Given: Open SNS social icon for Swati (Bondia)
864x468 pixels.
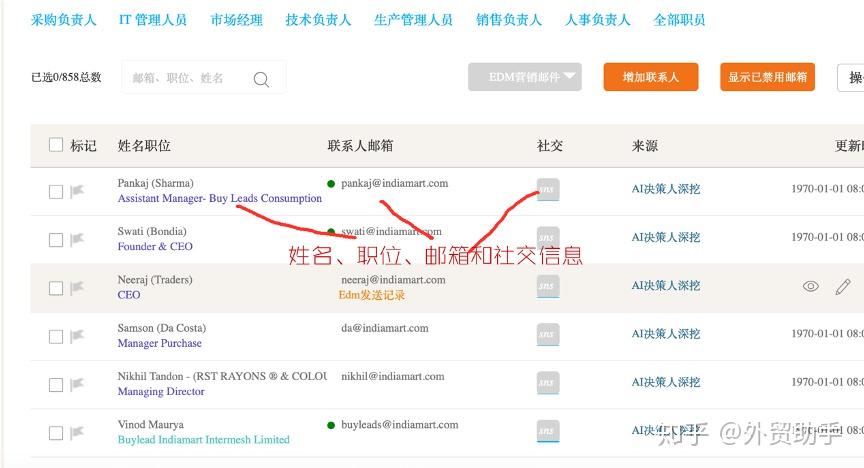Looking at the screenshot, I should (x=548, y=238).
